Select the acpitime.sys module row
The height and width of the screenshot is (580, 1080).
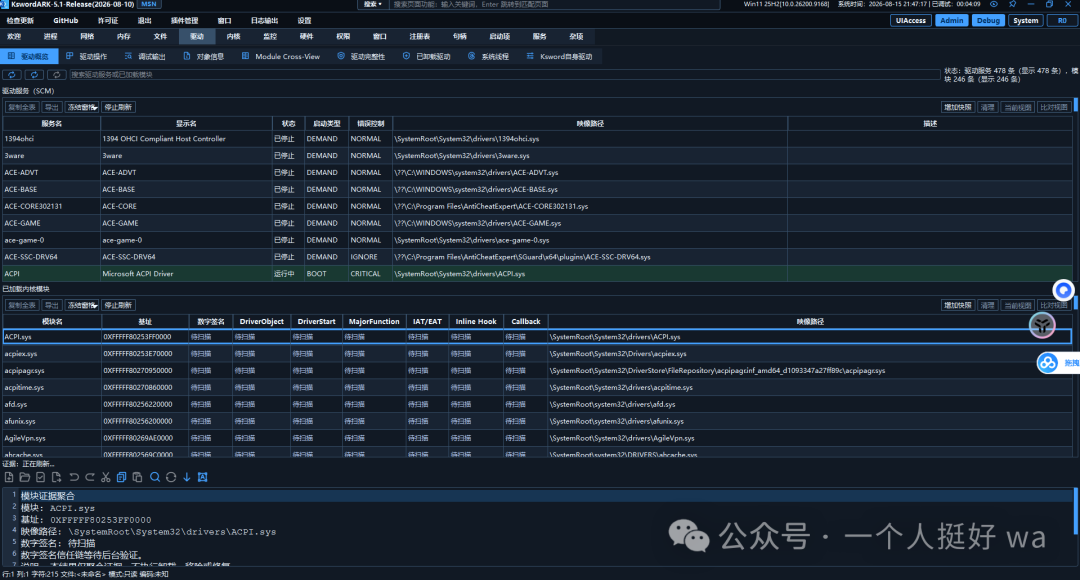[537, 387]
